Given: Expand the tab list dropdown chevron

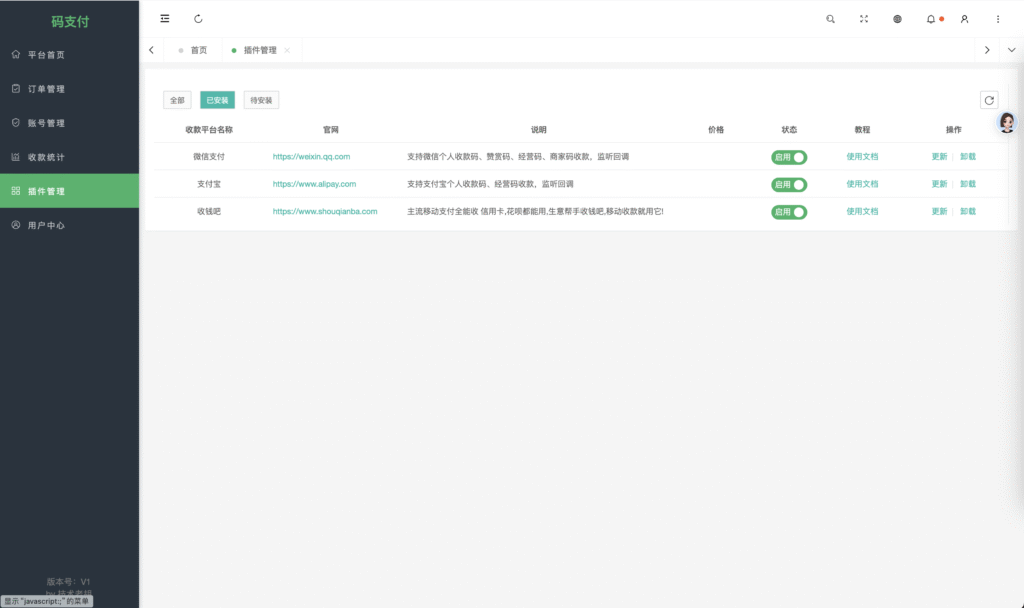Looking at the screenshot, I should tap(1011, 50).
